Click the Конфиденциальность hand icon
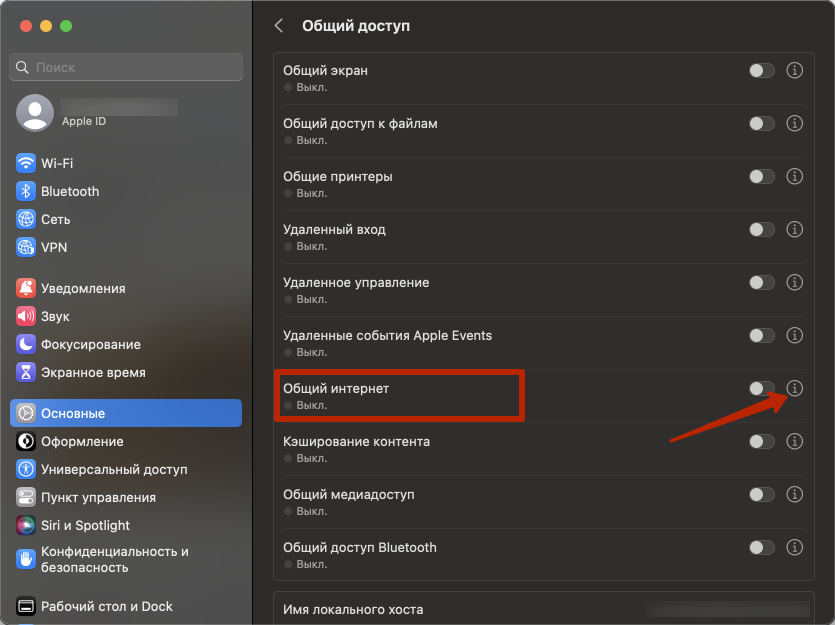Screen dimensions: 835x625 tap(26, 559)
